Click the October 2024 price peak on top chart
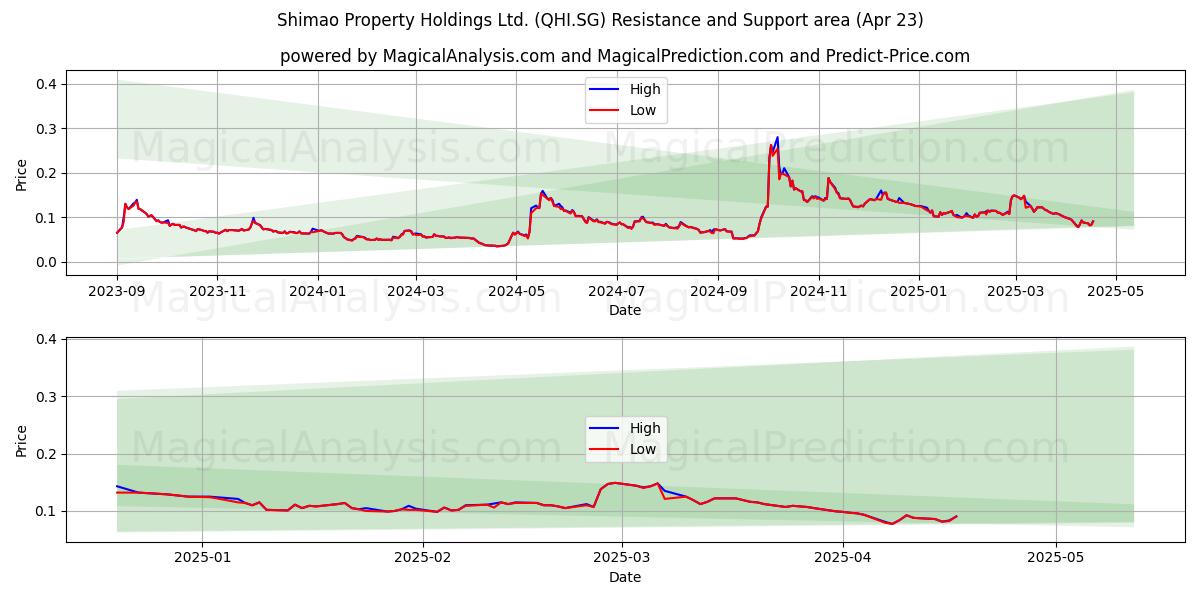This screenshot has width=1200, height=600. point(776,140)
